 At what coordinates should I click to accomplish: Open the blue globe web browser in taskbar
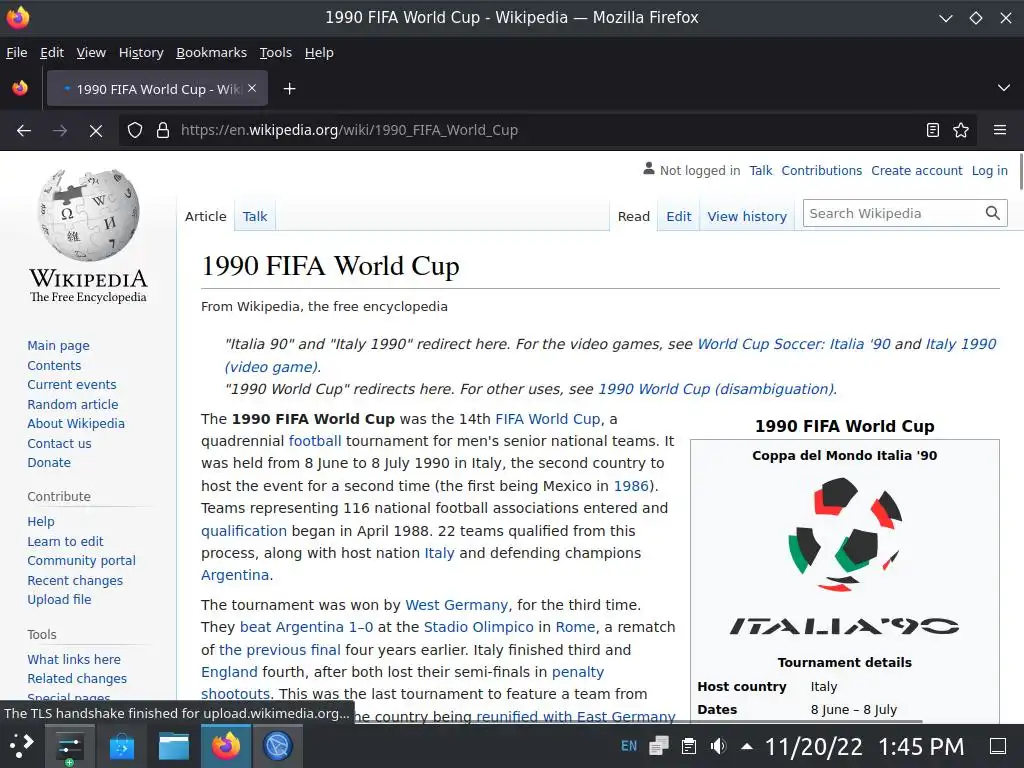278,746
